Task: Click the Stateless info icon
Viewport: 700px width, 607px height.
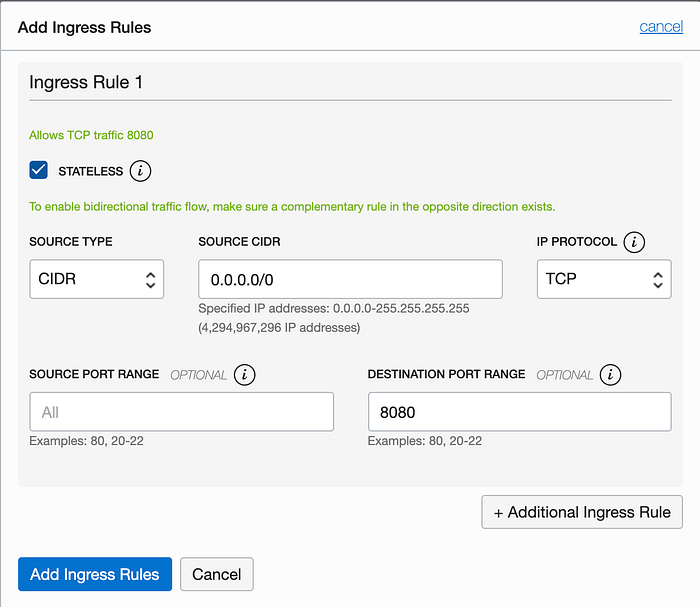Action: (142, 171)
